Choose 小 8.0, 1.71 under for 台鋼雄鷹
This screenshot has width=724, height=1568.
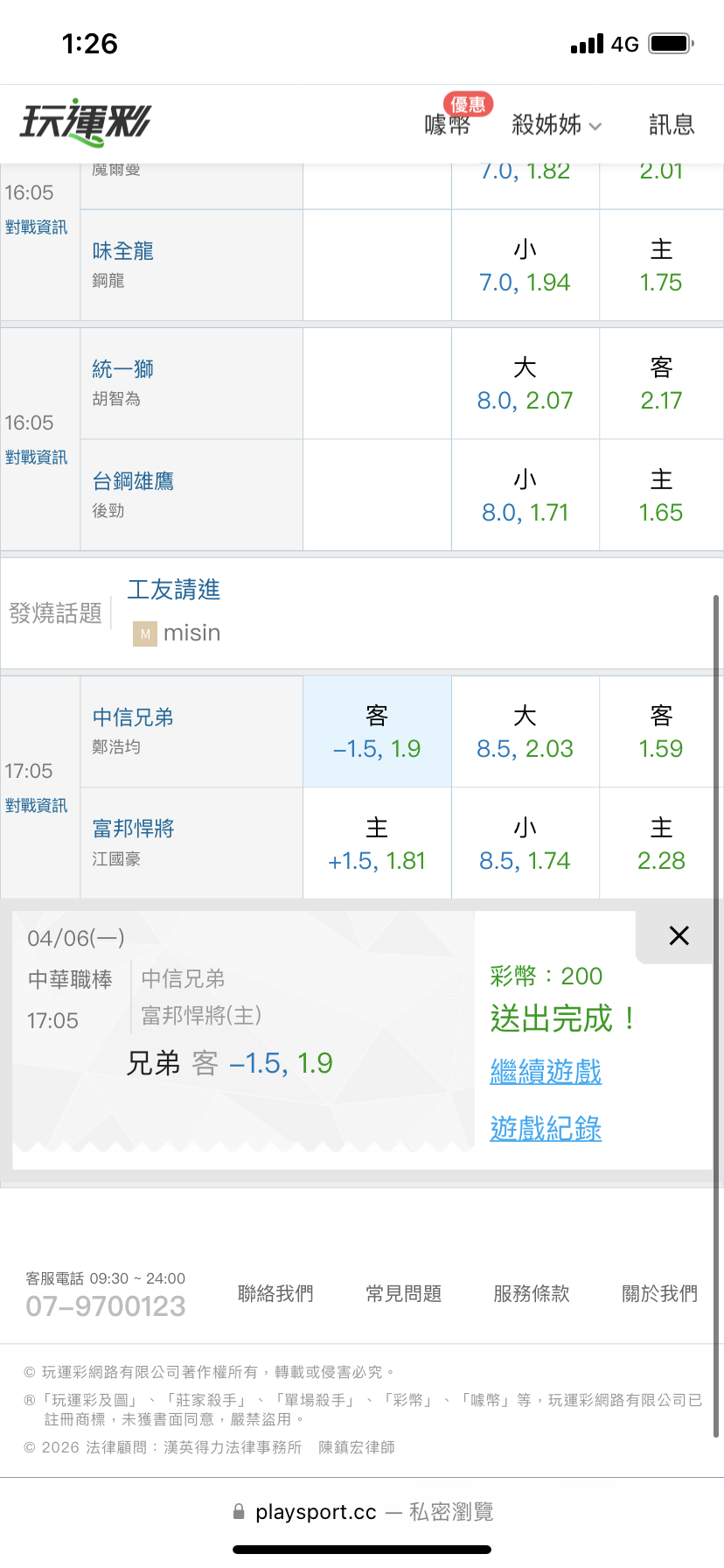525,496
